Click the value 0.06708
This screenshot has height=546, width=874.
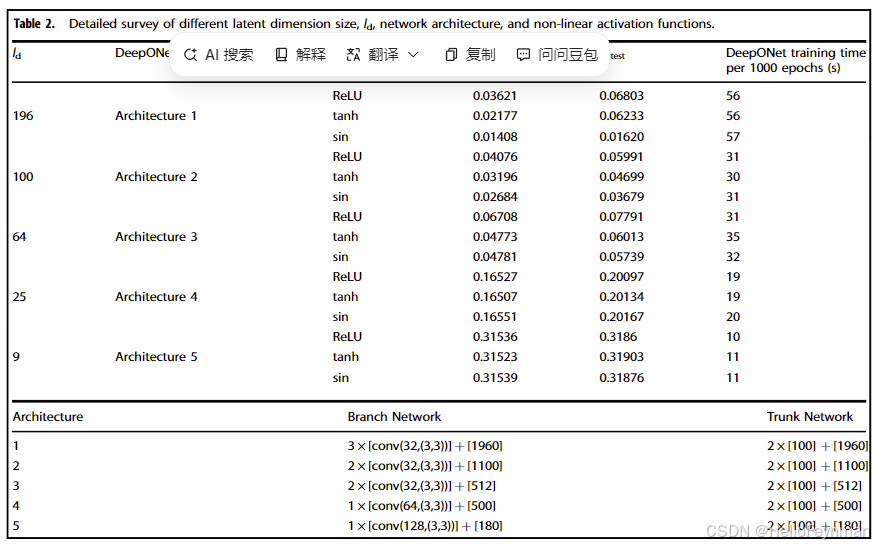tap(495, 217)
